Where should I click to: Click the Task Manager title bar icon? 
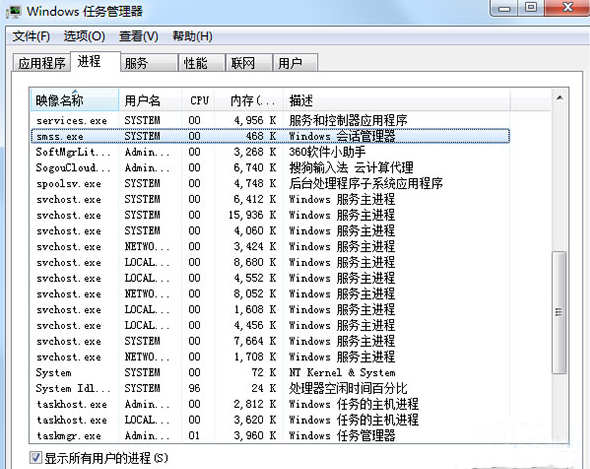[x=14, y=12]
